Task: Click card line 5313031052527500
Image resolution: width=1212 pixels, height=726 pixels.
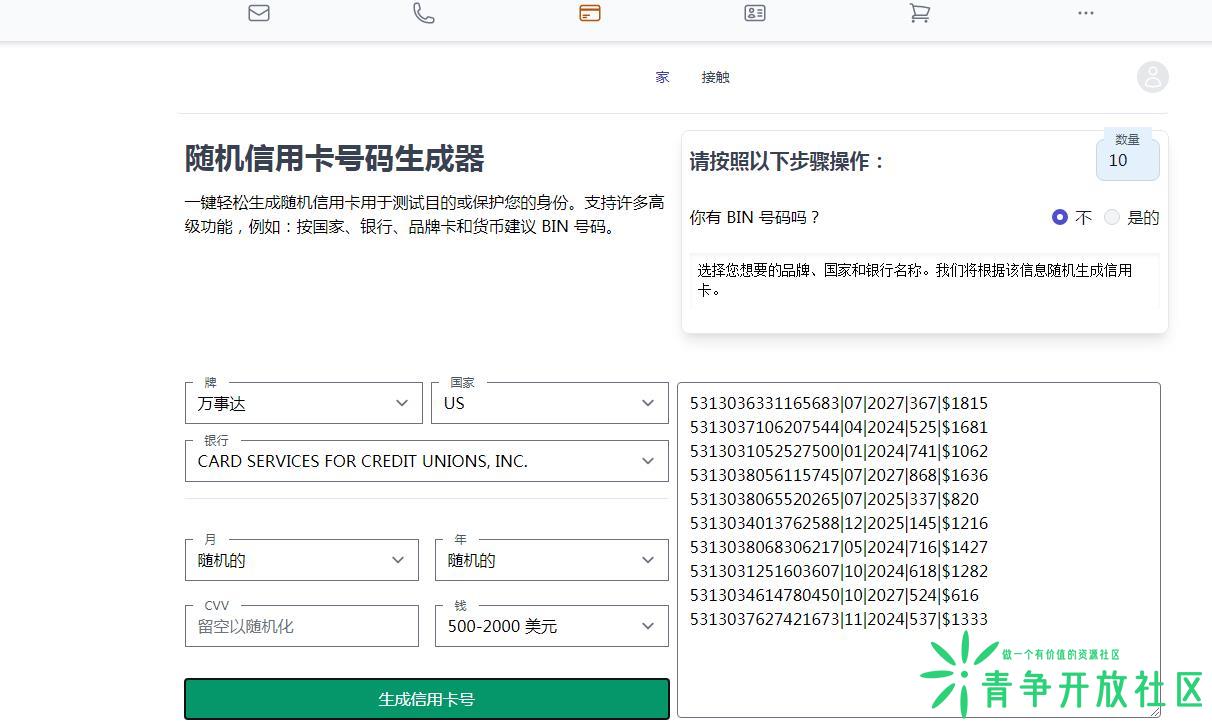Action: tap(839, 451)
